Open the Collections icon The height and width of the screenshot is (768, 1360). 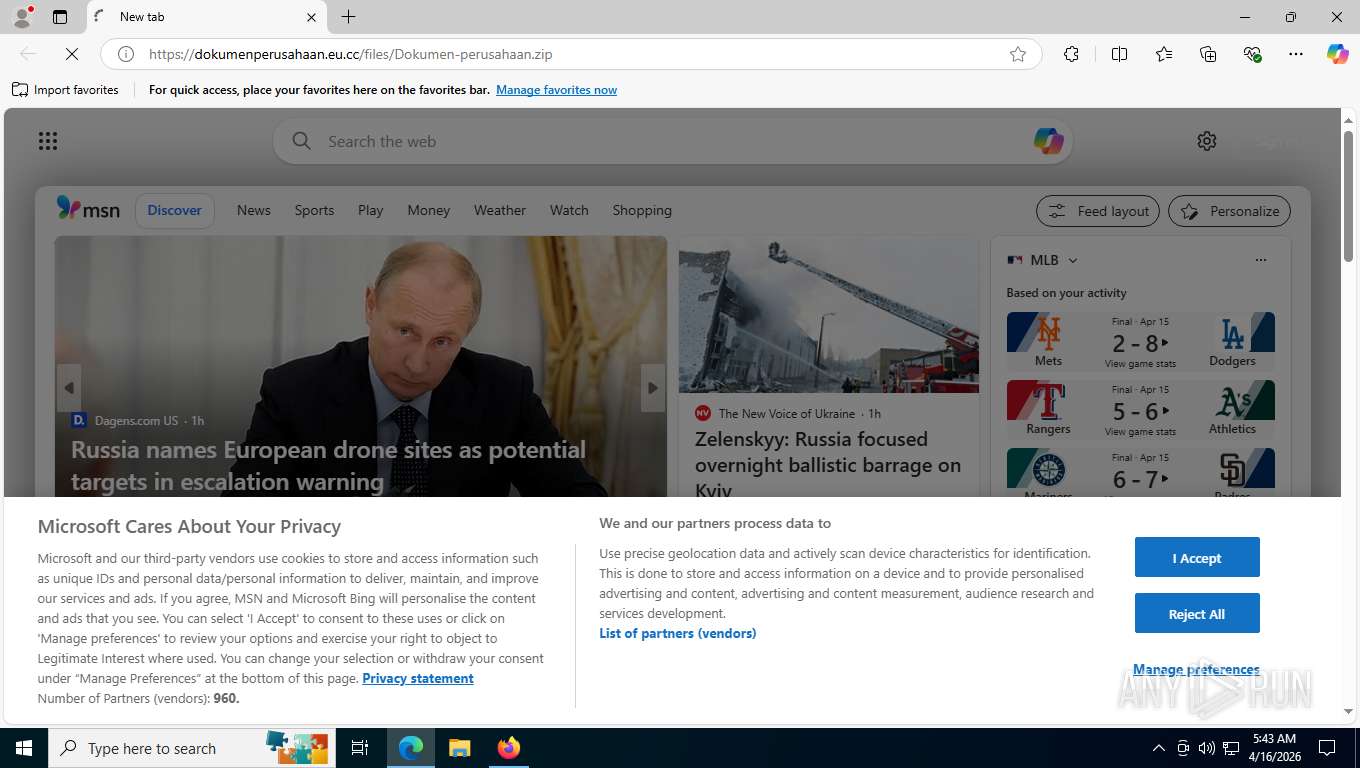(1208, 54)
